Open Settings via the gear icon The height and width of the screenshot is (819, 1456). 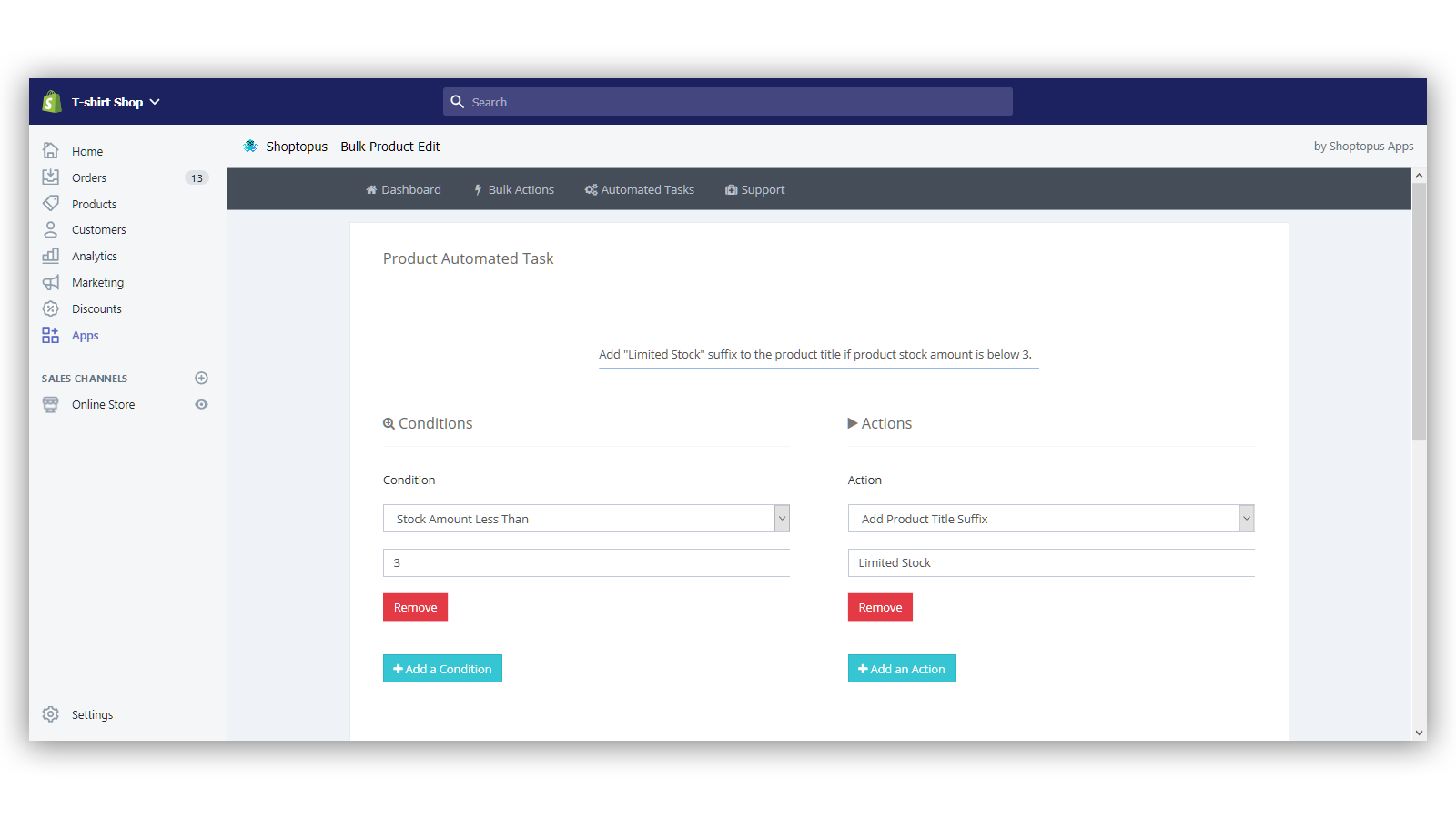(51, 714)
